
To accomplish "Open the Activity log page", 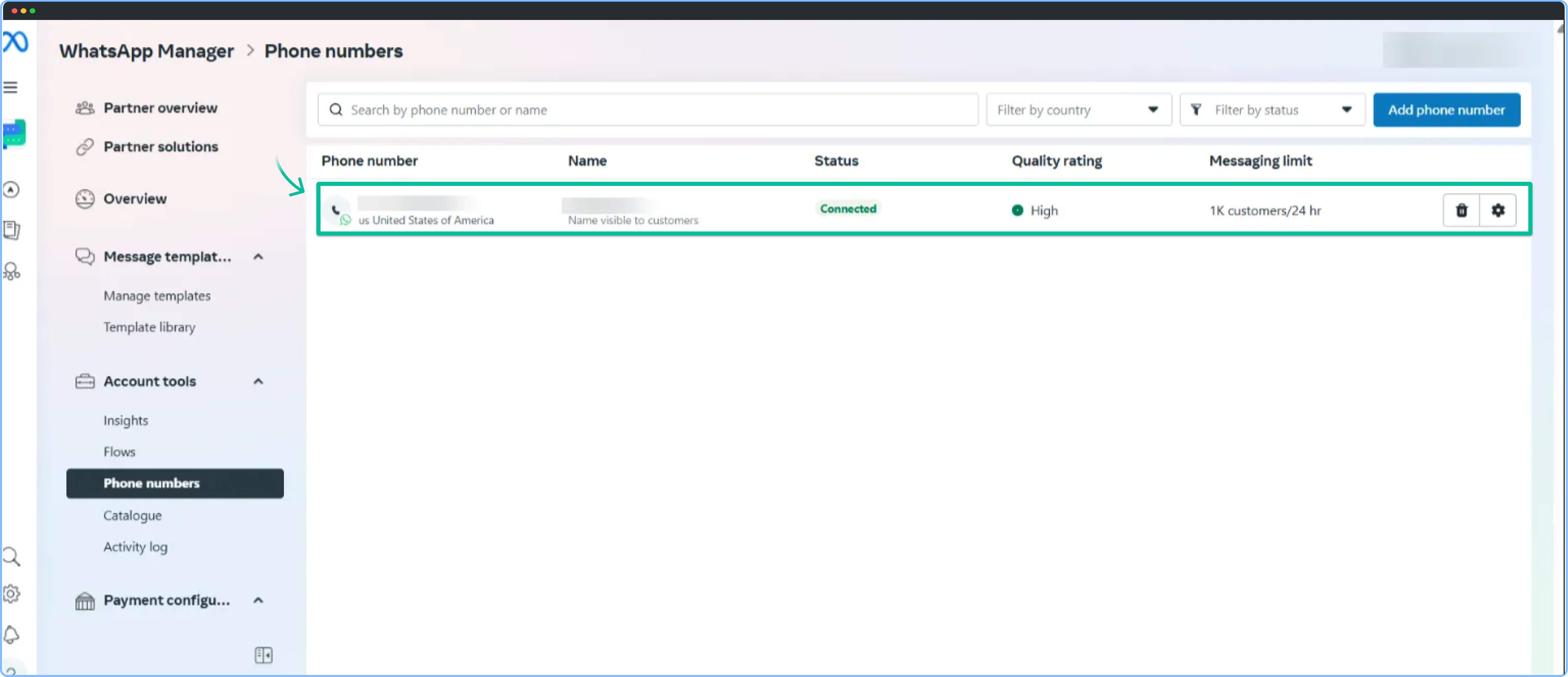I will (x=135, y=547).
